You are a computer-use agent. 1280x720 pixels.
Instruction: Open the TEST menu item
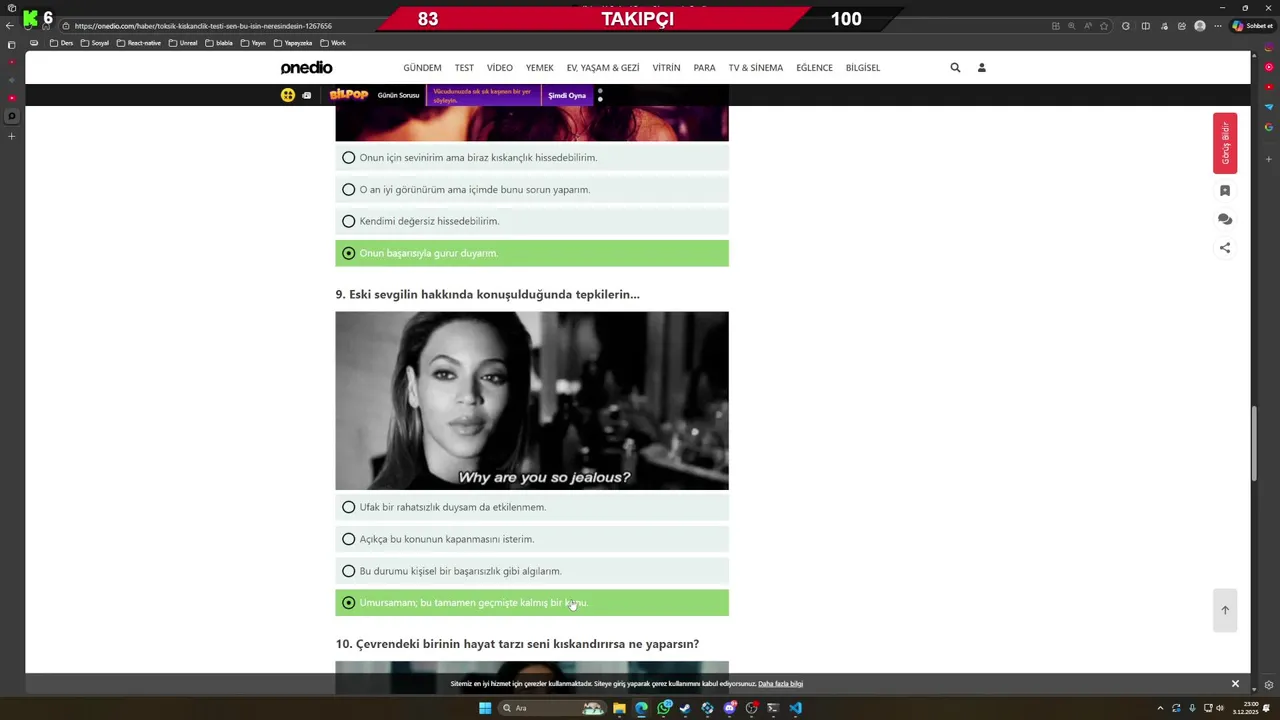point(464,68)
